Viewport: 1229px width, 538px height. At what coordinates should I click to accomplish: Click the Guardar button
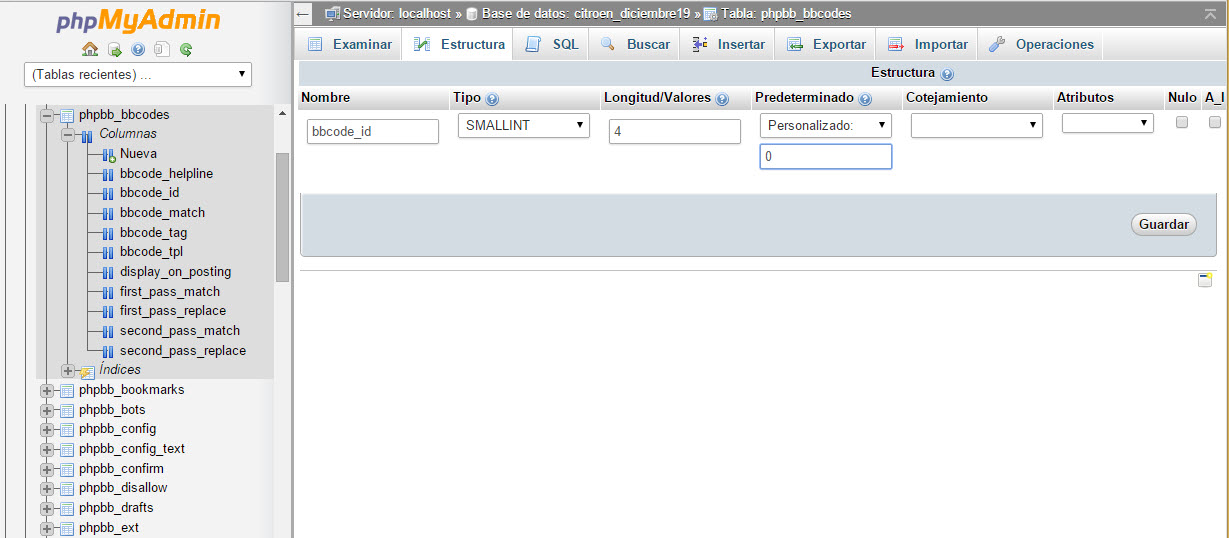tap(1164, 225)
